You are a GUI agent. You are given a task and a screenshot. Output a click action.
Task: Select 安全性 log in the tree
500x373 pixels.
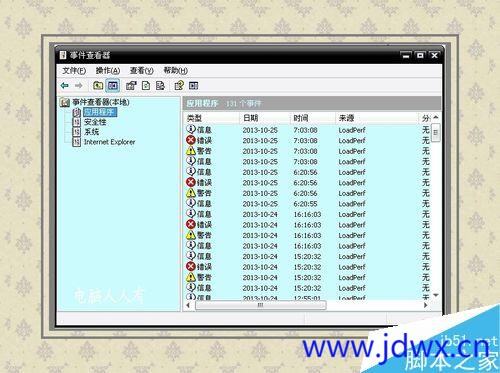click(95, 122)
